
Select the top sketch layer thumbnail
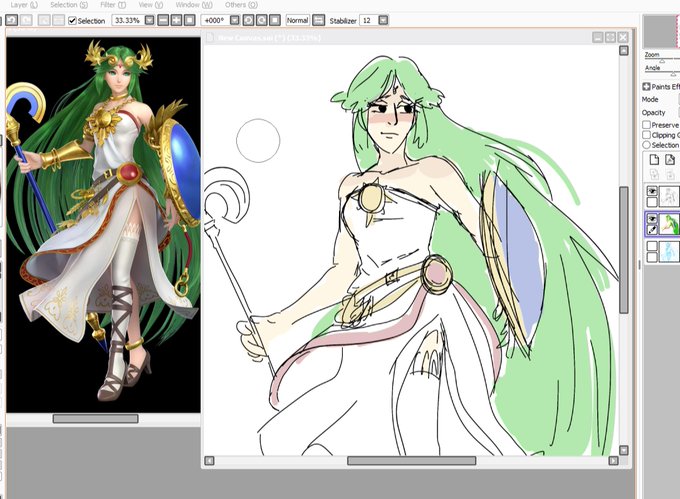[x=669, y=196]
